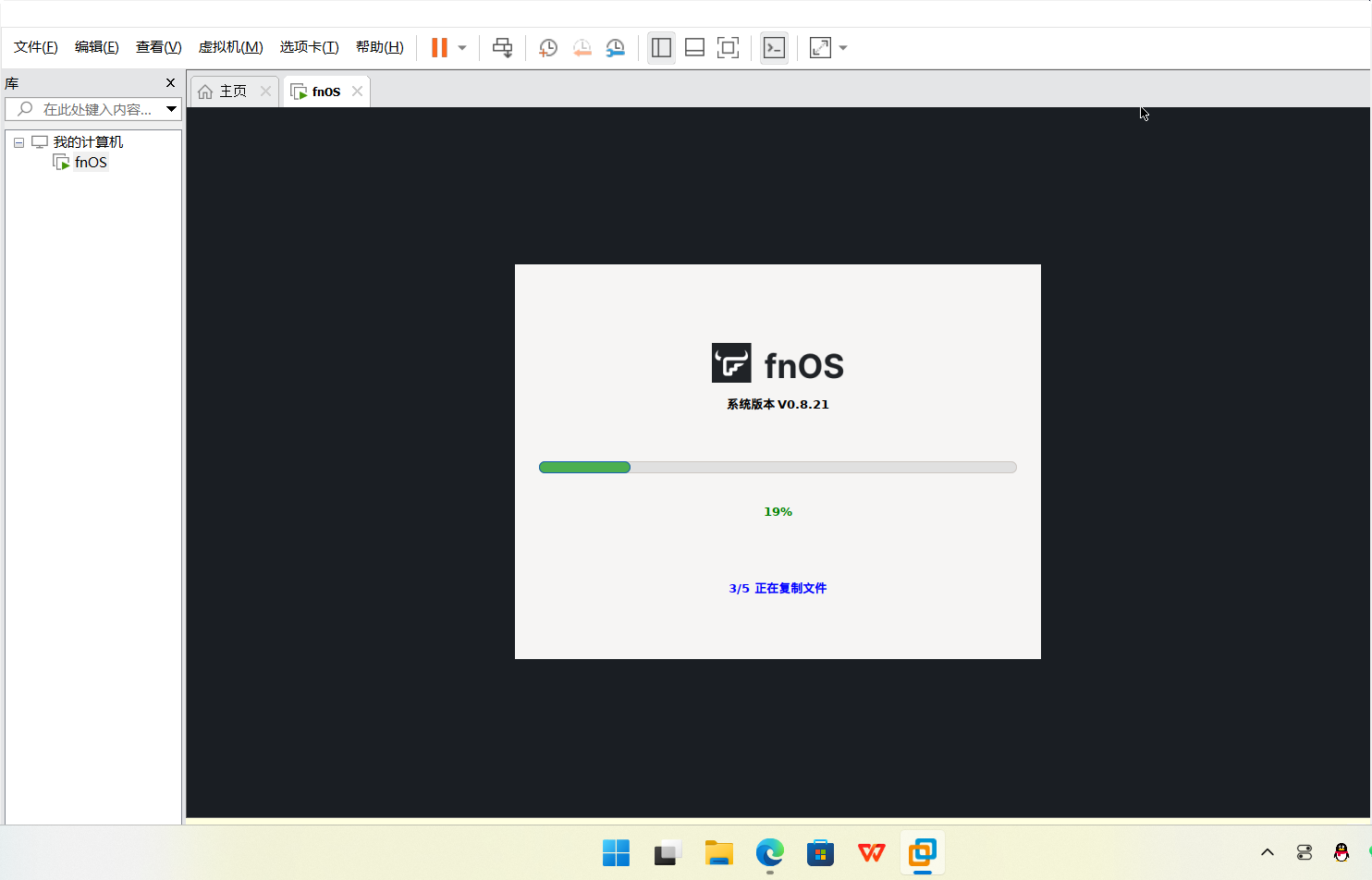This screenshot has height=880, width=1372.
Task: Click the orange Pause virtual machine button
Action: click(x=439, y=48)
